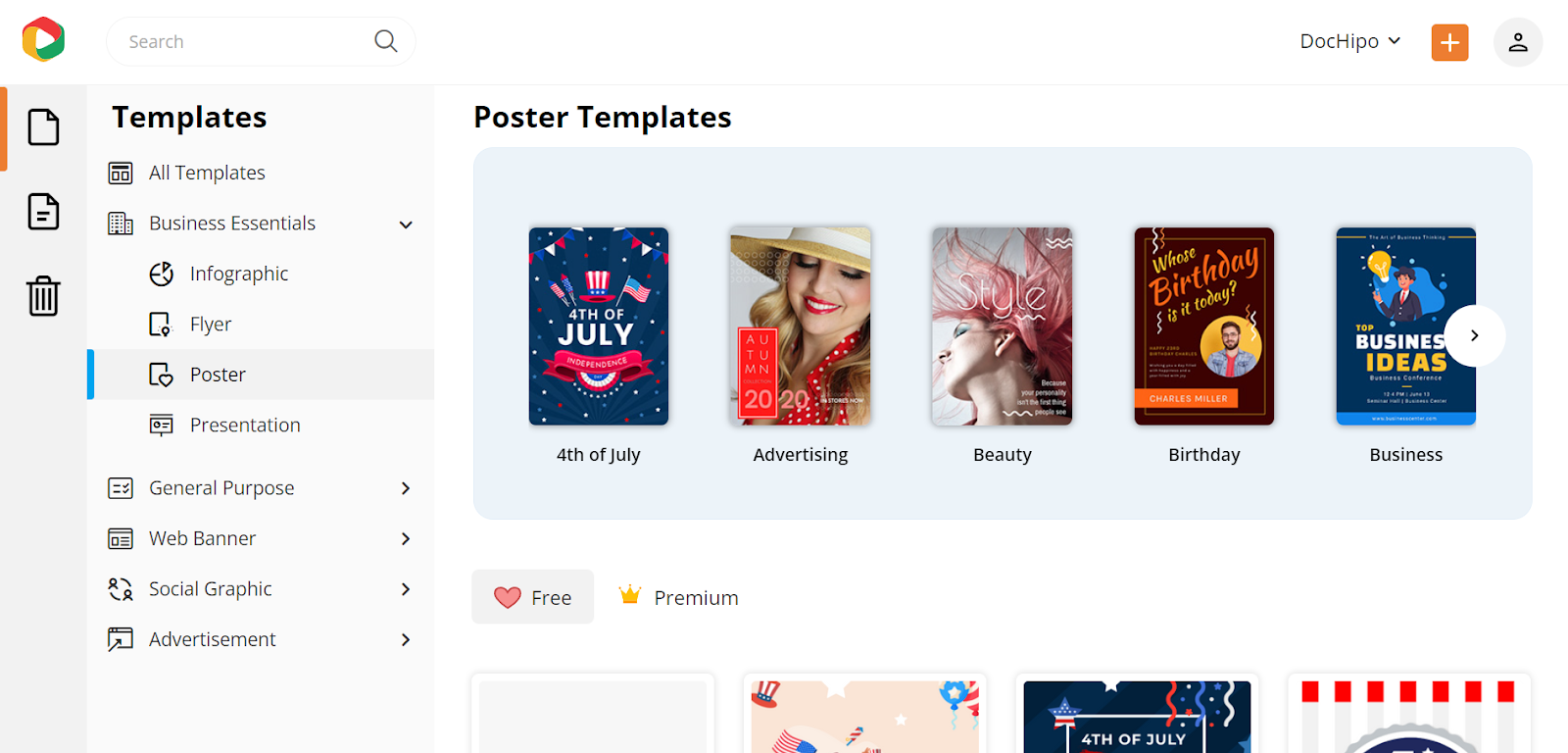Choose Presentation template category
The width and height of the screenshot is (1568, 753).
coord(245,425)
